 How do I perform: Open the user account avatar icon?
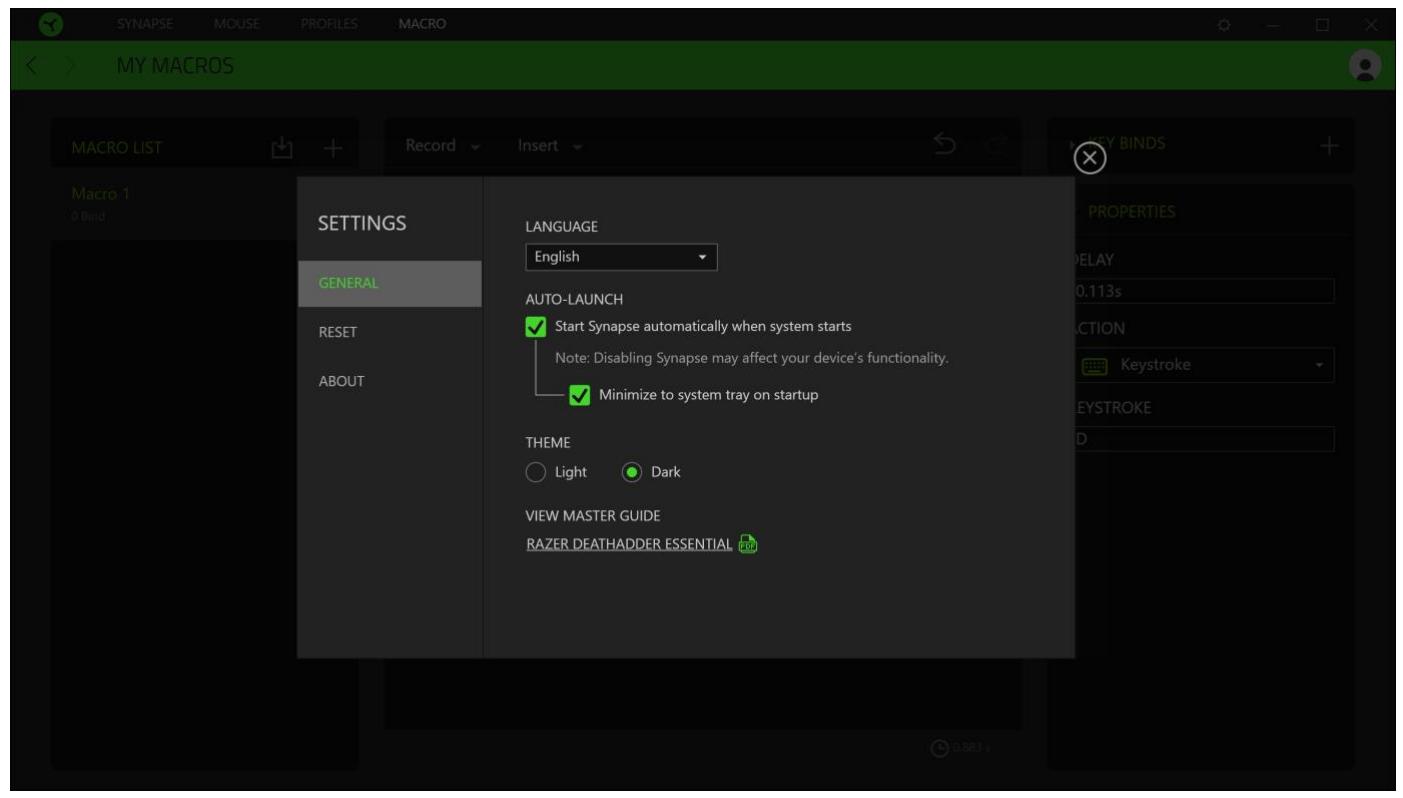click(1364, 66)
